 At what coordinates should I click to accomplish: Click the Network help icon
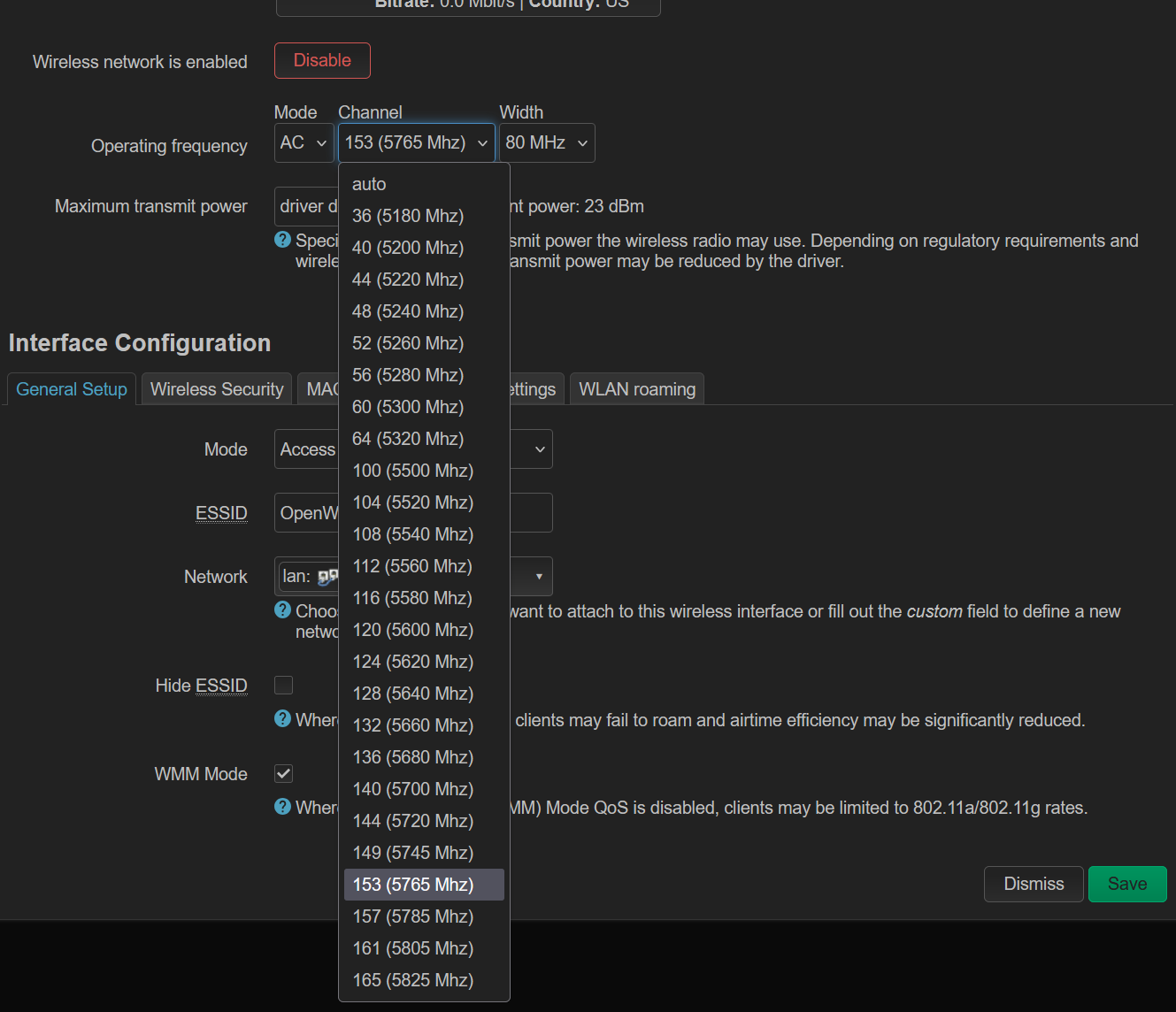282,610
